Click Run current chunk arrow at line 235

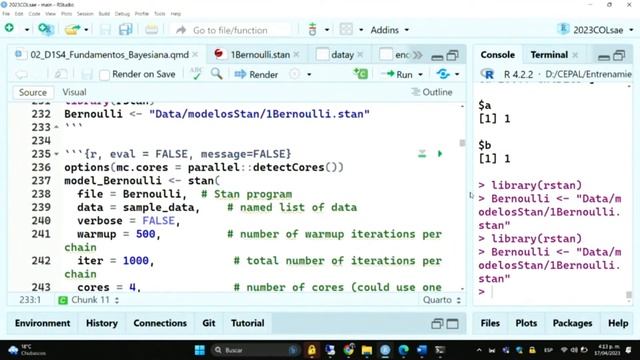click(440, 154)
